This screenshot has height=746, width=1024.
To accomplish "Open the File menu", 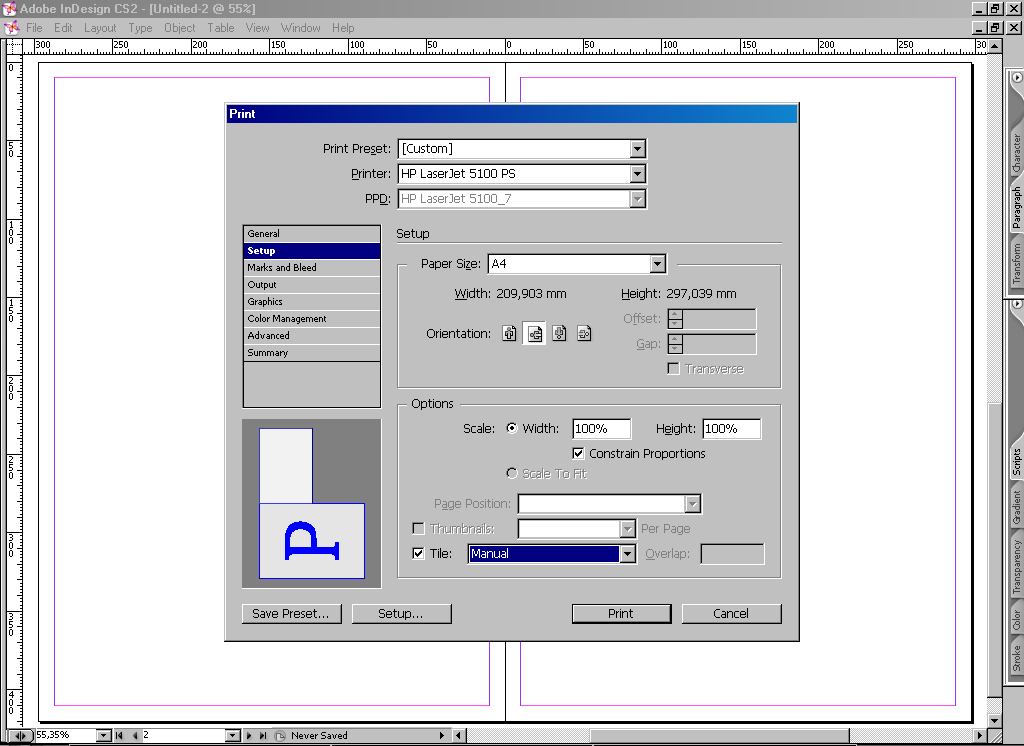I will click(34, 28).
